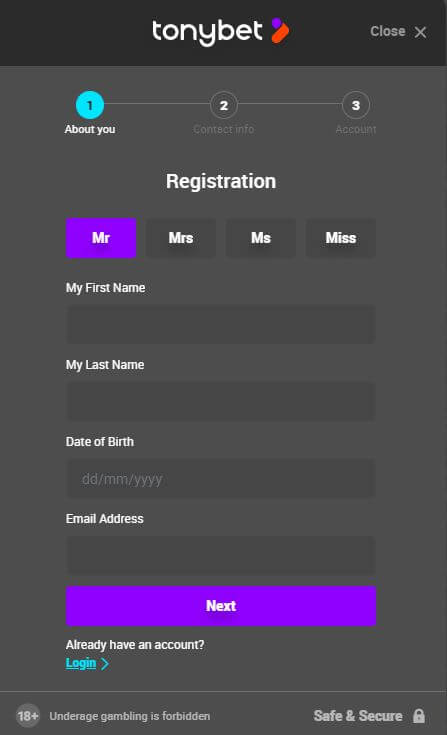Click the Safe & Secure text
447x735 pixels.
[358, 716]
